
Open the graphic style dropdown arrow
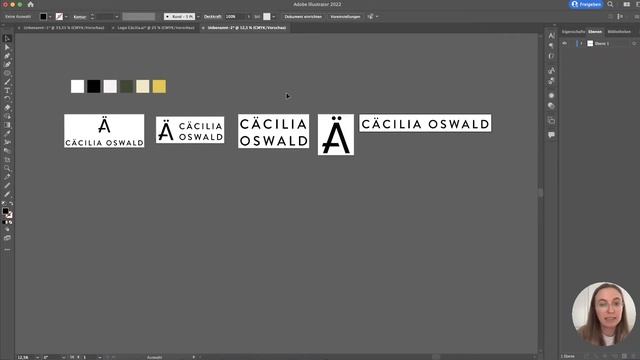click(x=273, y=17)
